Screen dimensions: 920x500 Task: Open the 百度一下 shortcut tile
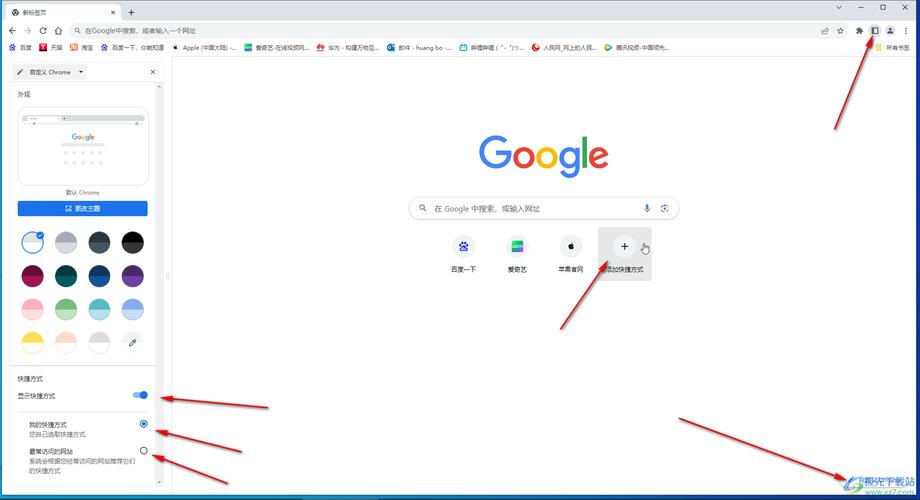(464, 254)
